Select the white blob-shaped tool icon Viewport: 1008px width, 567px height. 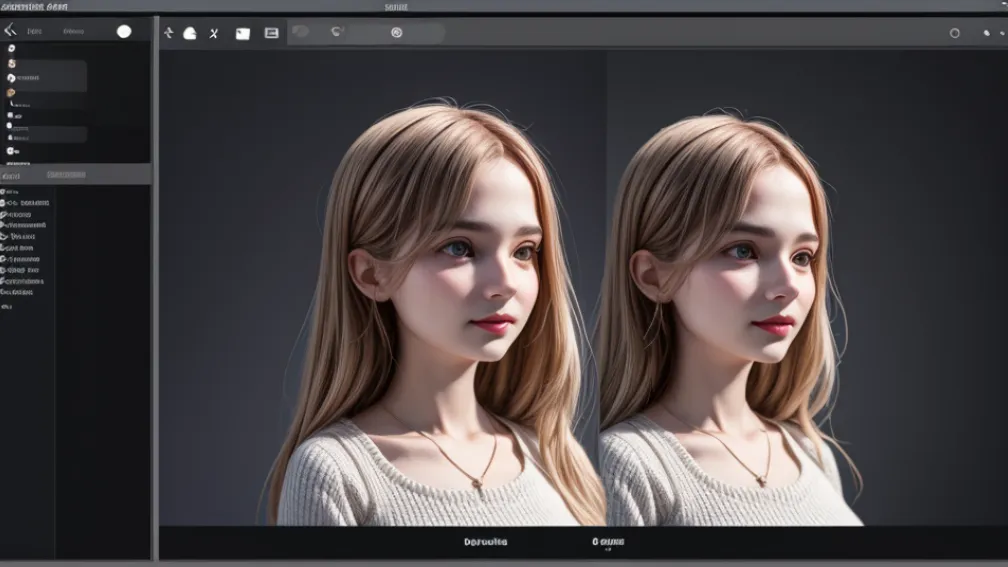(x=190, y=33)
